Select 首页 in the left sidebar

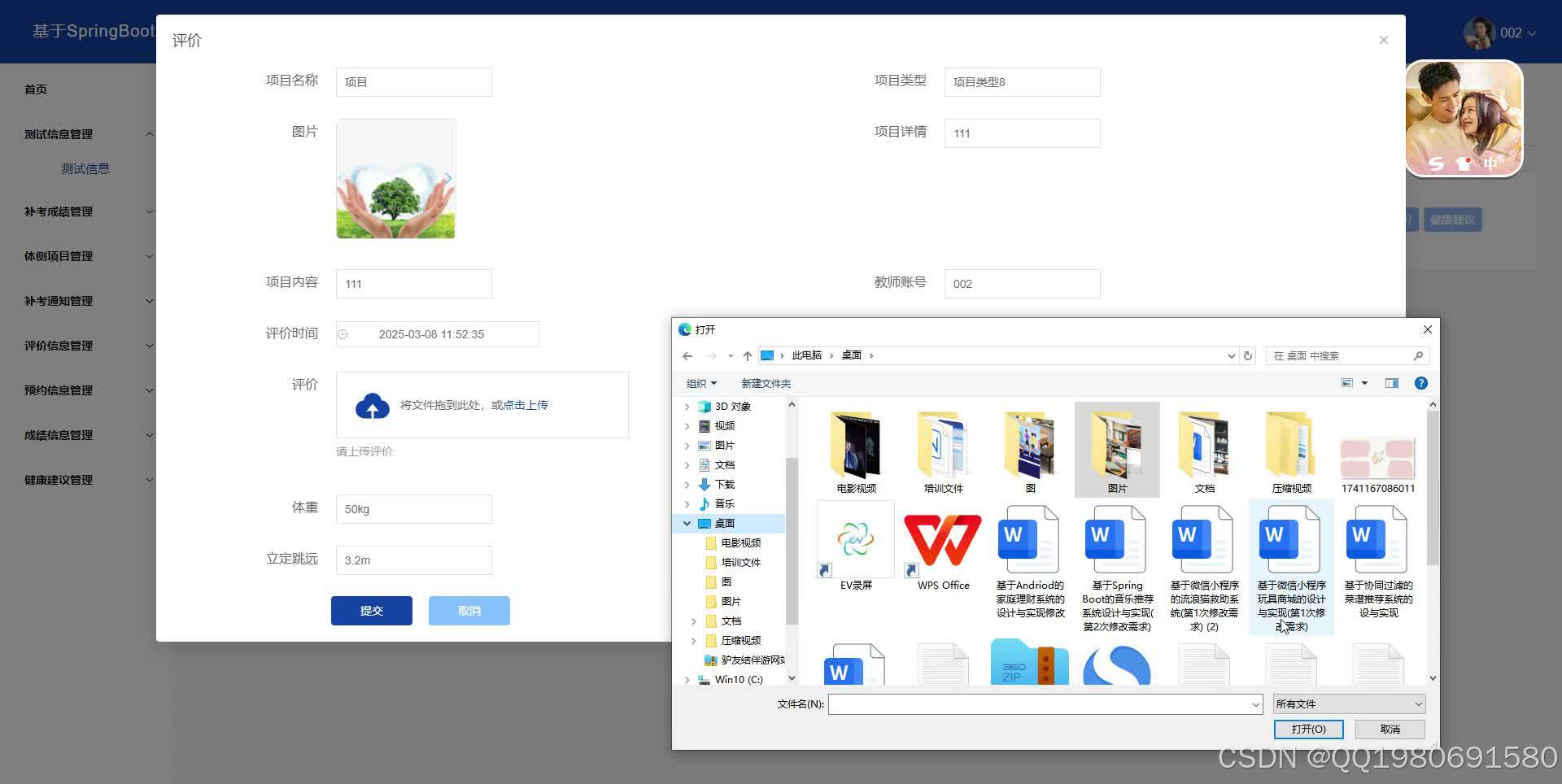point(35,89)
